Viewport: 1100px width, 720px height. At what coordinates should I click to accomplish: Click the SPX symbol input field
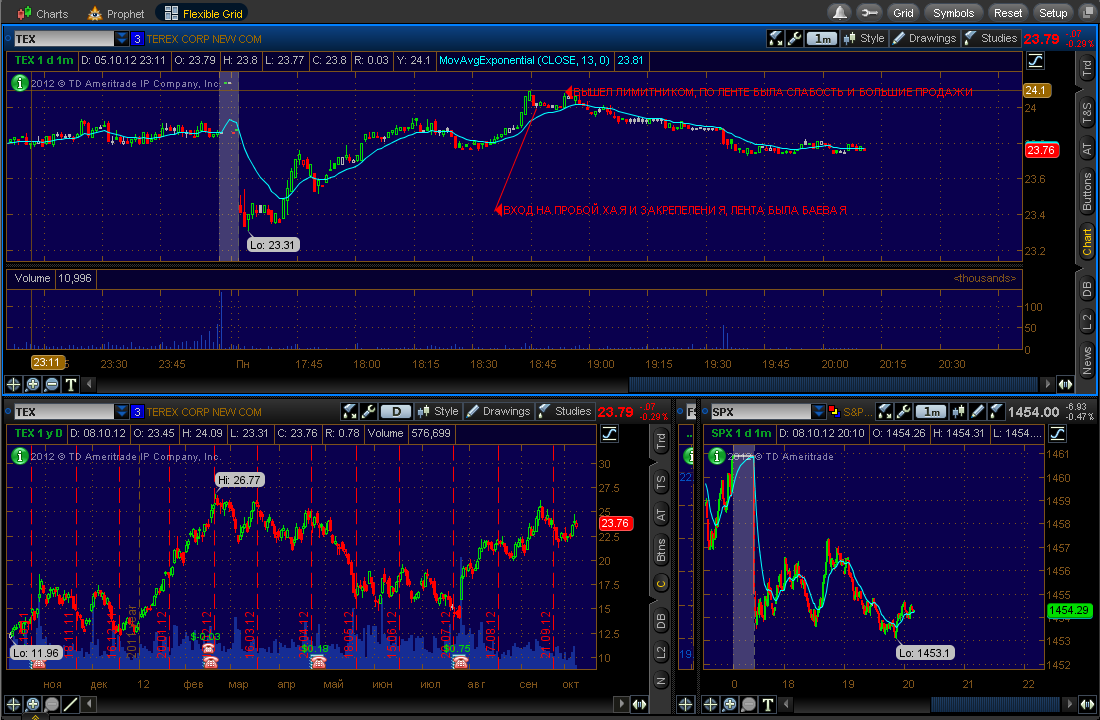(x=760, y=411)
